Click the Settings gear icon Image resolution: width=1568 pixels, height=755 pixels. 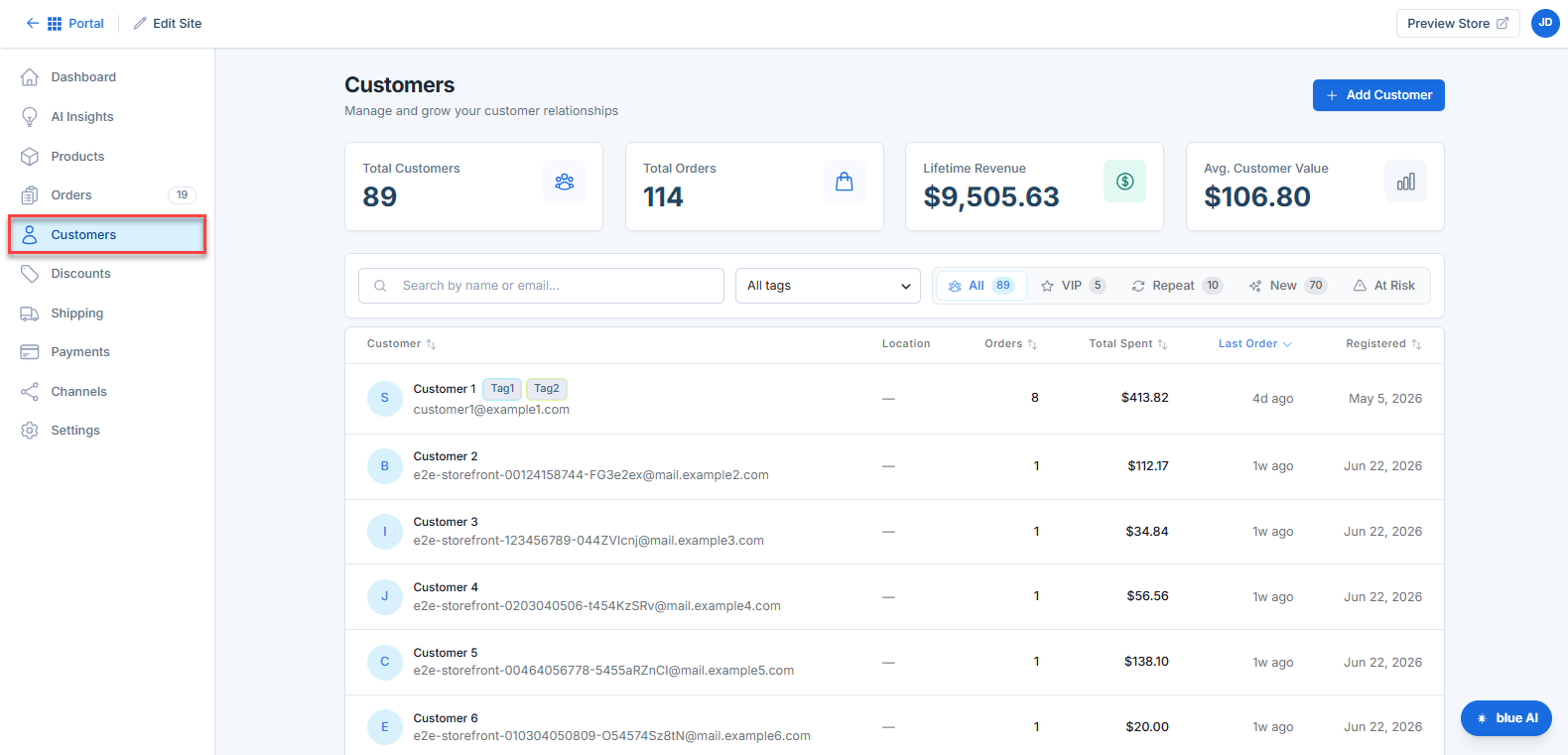point(30,431)
